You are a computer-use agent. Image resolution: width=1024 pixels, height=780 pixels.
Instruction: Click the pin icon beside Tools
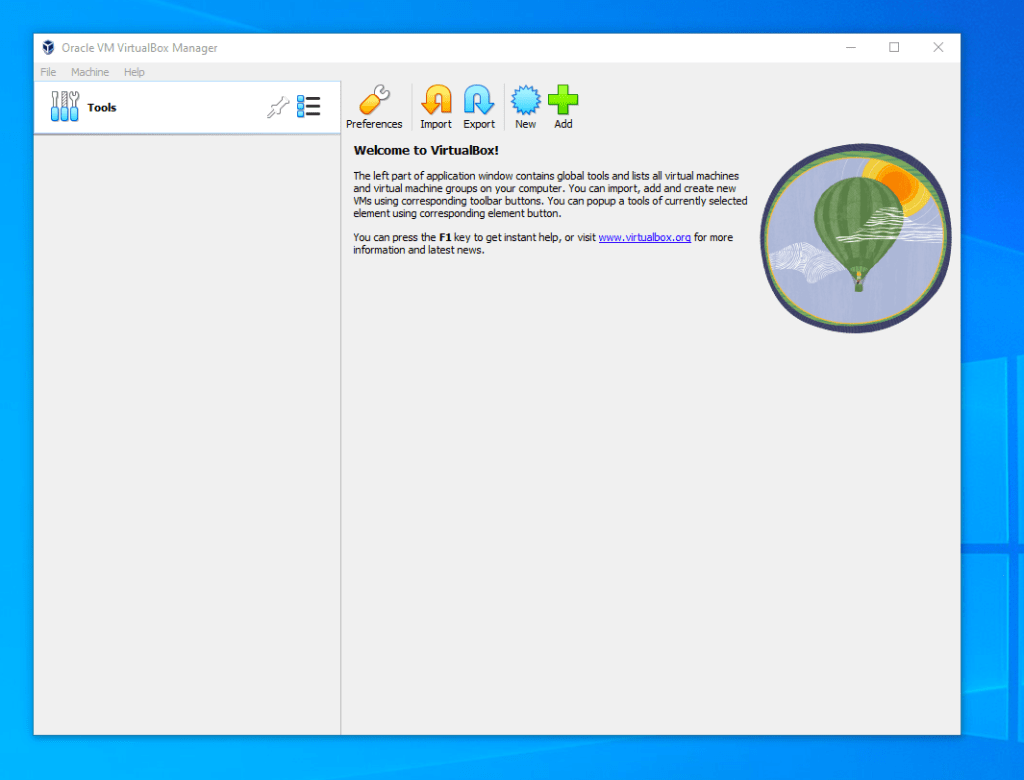[277, 108]
